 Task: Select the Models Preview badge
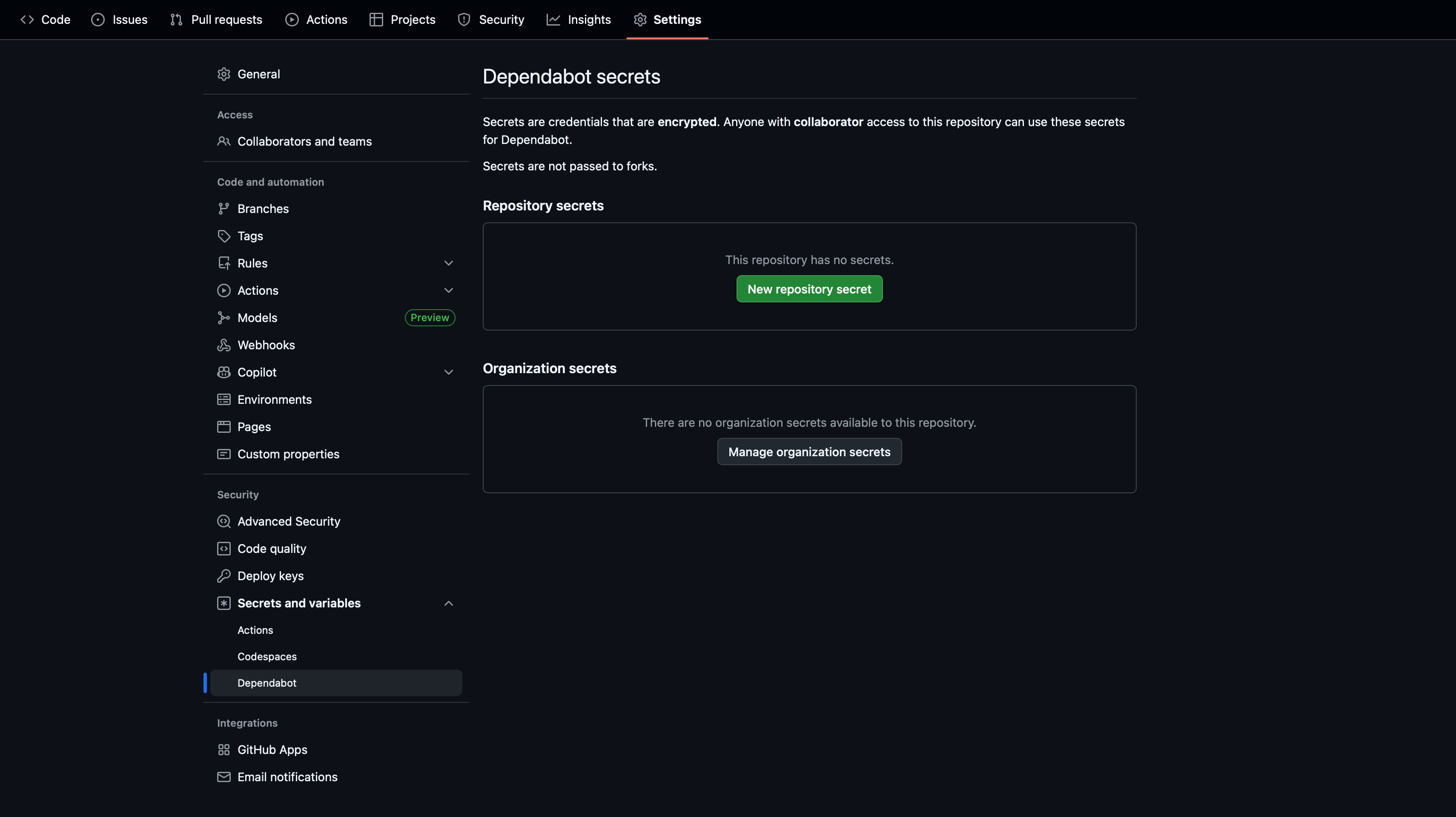[x=430, y=317]
